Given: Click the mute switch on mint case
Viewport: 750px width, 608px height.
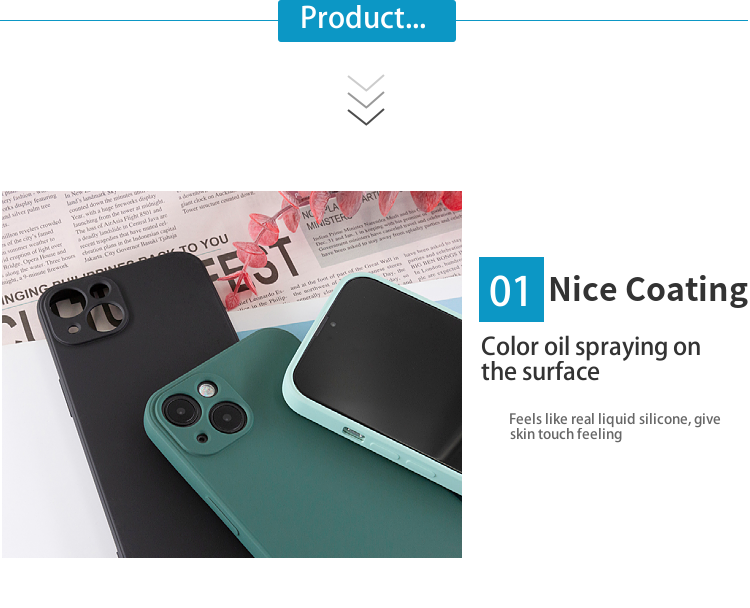Looking at the screenshot, I should [x=354, y=433].
